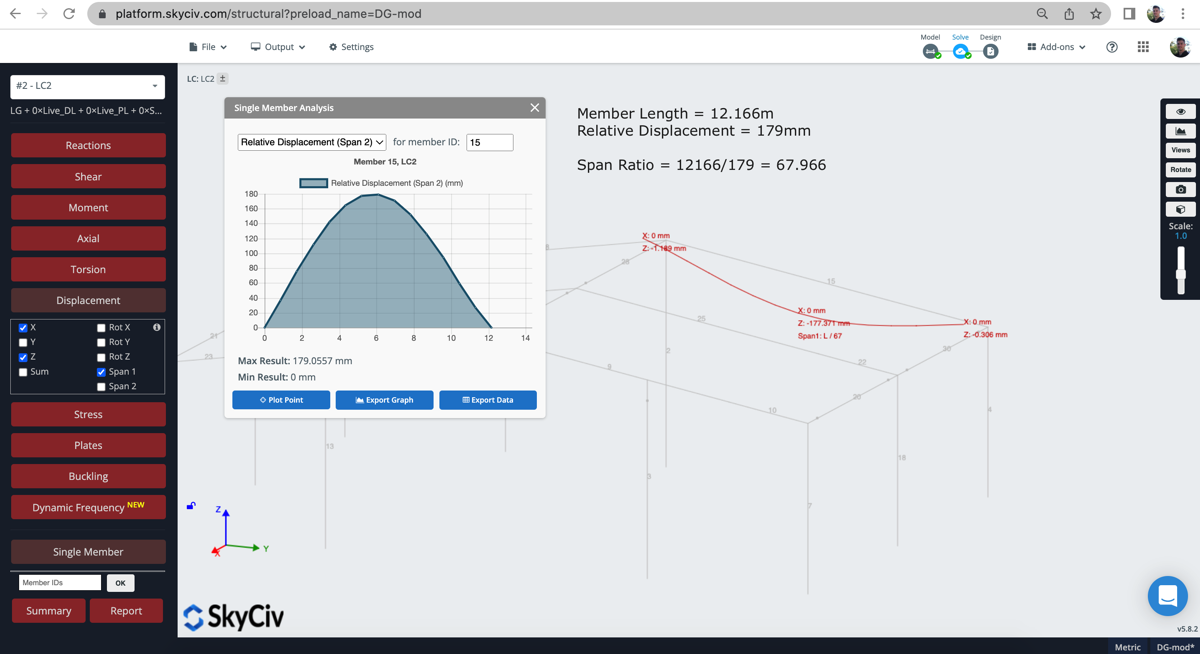Open the Output menu
1200x654 pixels.
[x=278, y=47]
